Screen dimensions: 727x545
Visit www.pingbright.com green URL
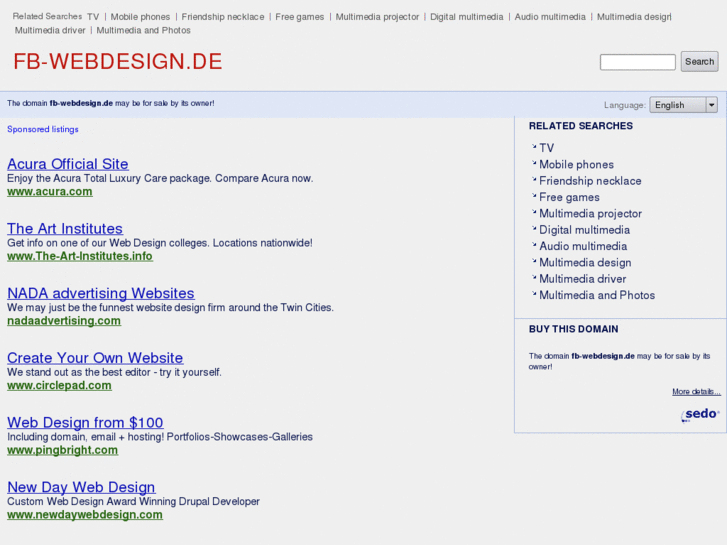[63, 450]
